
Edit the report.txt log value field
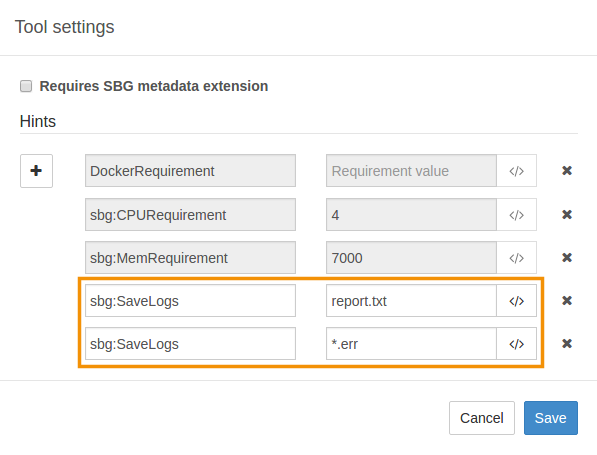tap(411, 301)
